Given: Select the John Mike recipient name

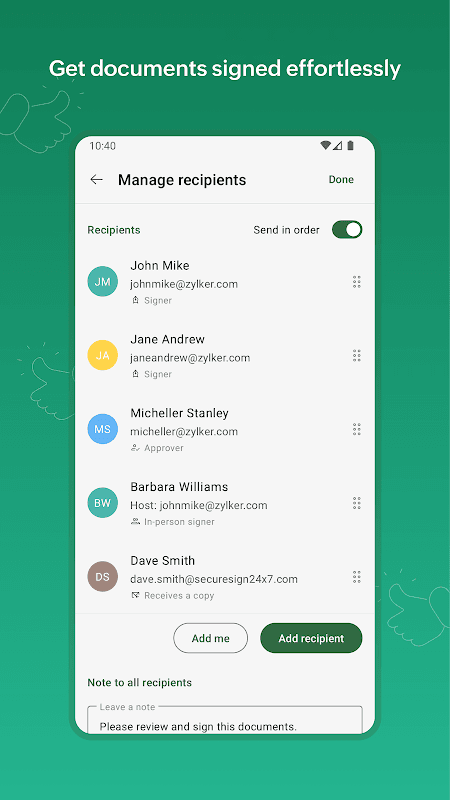Looking at the screenshot, I should point(160,265).
